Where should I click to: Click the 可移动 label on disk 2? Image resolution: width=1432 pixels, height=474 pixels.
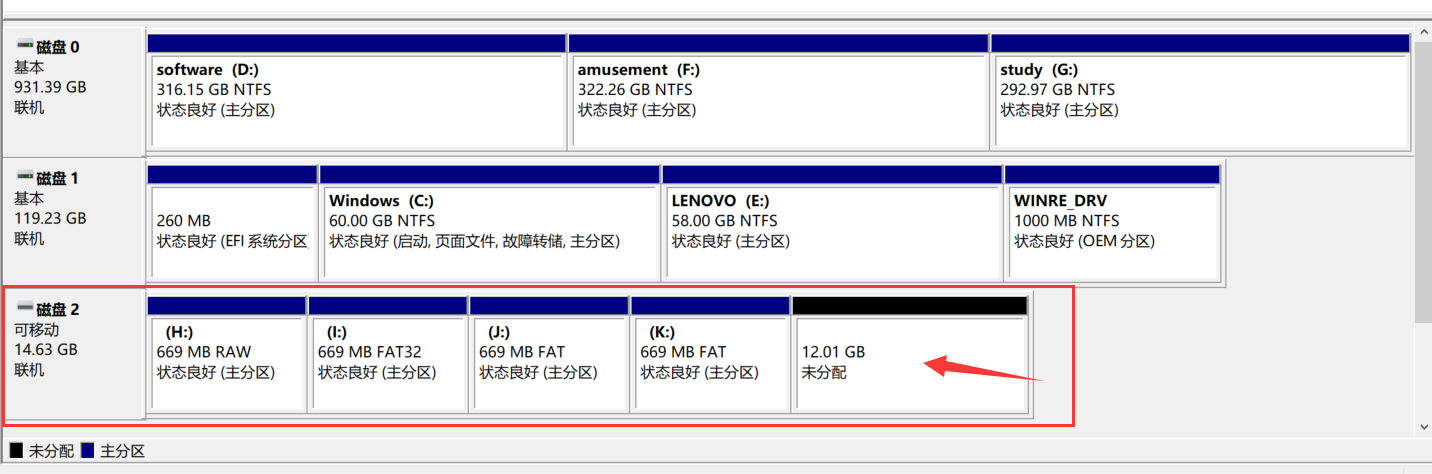(x=36, y=329)
